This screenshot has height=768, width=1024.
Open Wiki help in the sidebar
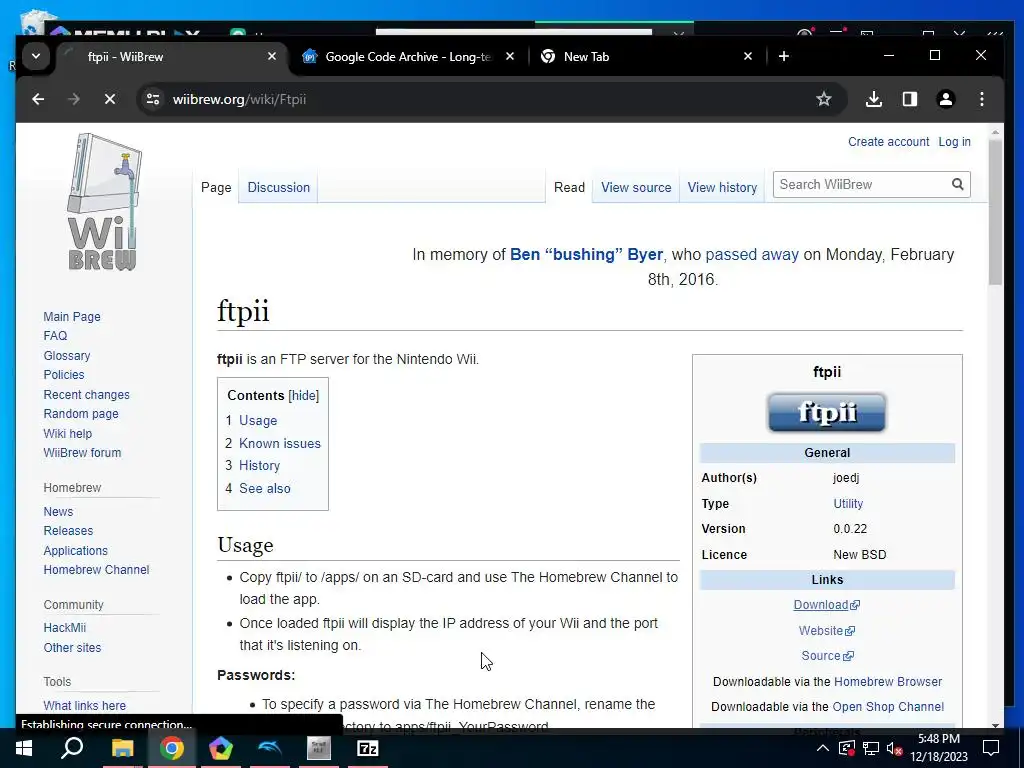pos(67,434)
